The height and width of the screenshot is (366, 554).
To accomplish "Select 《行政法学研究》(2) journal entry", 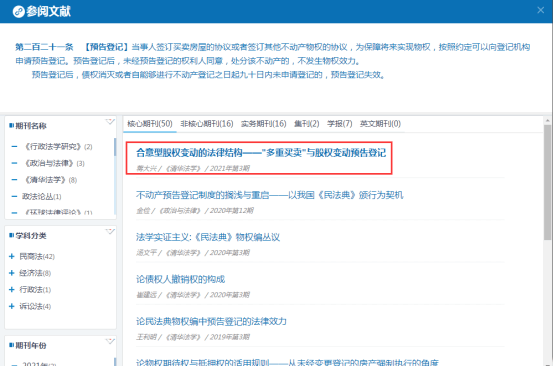I will [x=58, y=147].
